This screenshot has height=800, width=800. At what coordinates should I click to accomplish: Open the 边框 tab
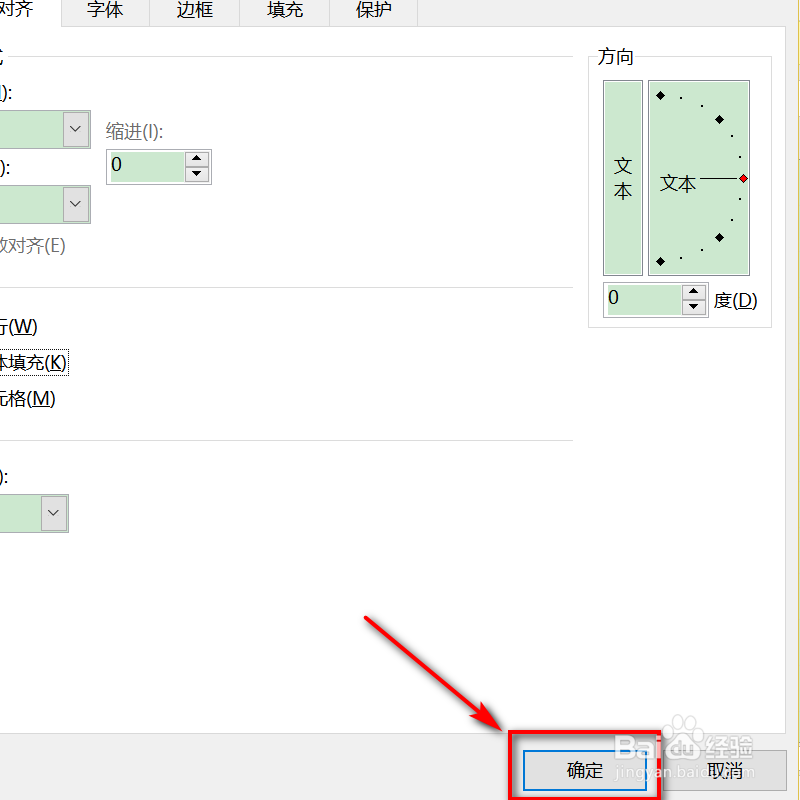click(194, 12)
